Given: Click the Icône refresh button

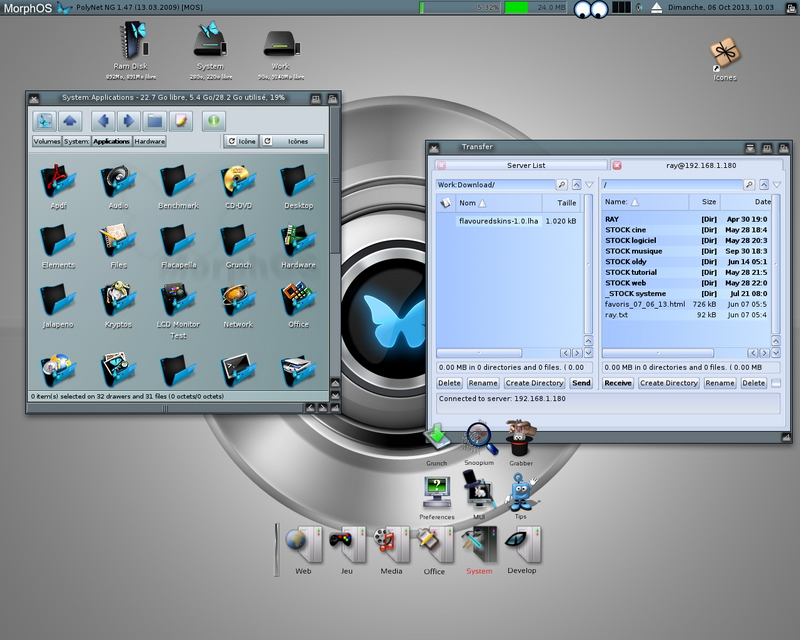Looking at the screenshot, I should coord(242,141).
